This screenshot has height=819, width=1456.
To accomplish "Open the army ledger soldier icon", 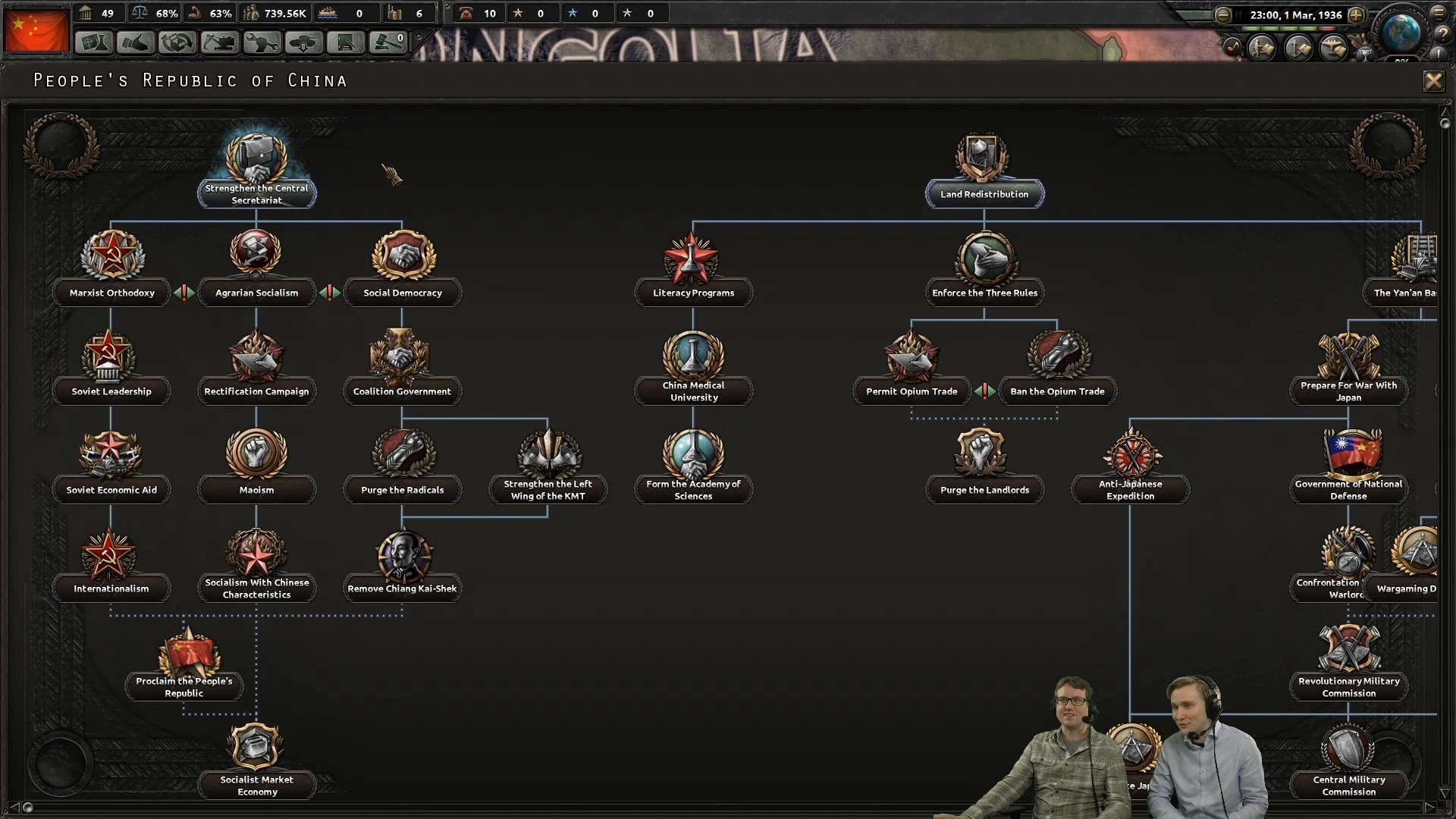I will 1262,49.
